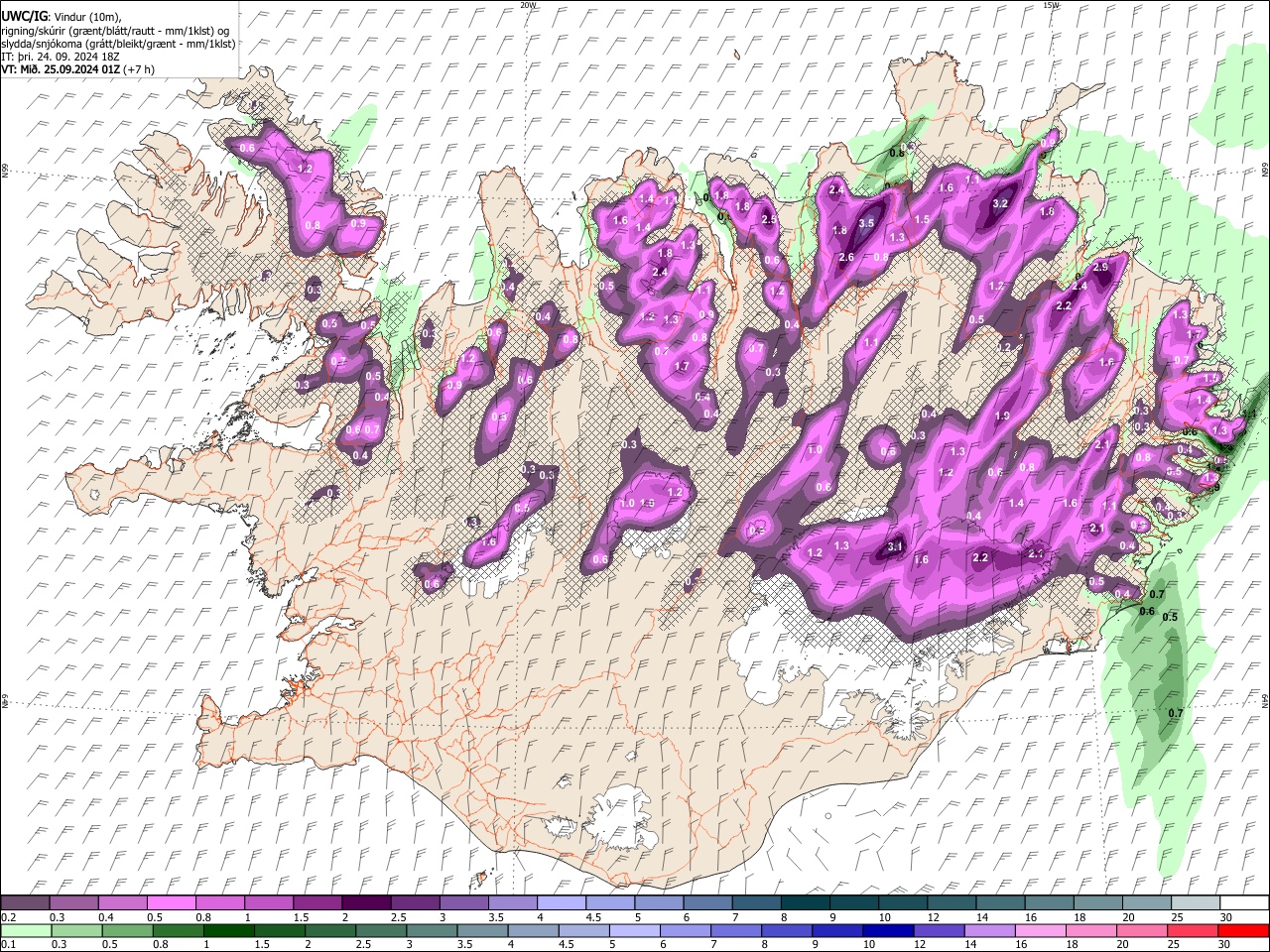
Task: Click the 2.6 snowfall value on map
Action: [846, 257]
